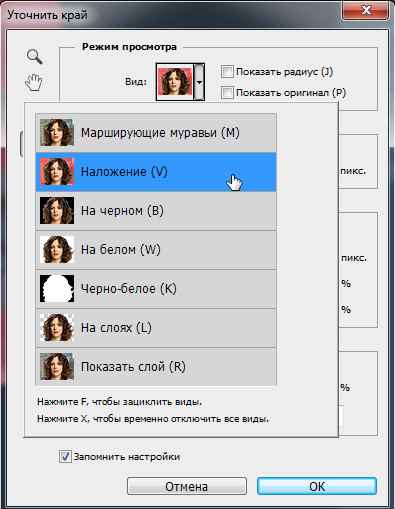This screenshot has width=395, height=509.
Task: Select the Zoom magnifier tool
Action: [35, 56]
